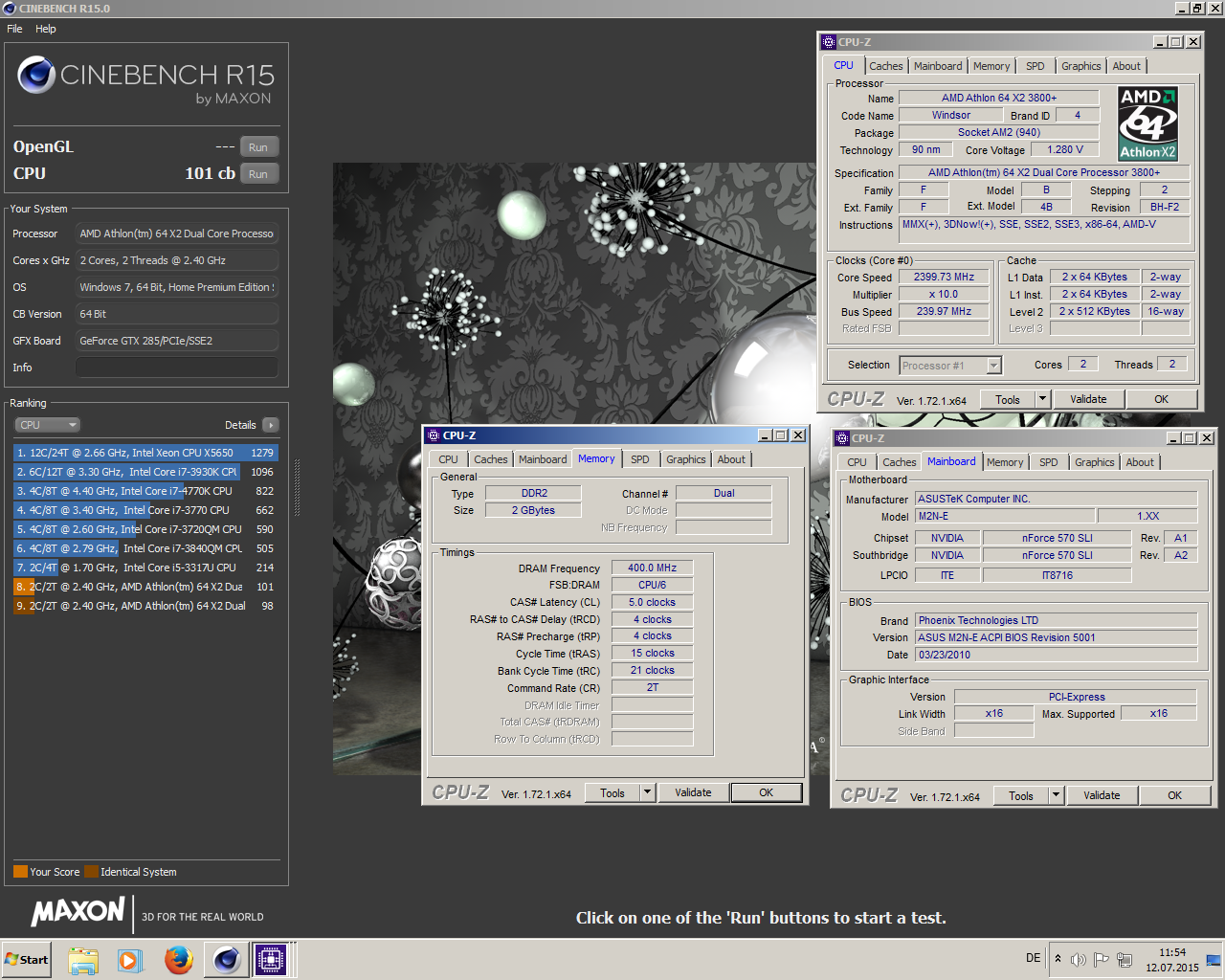Screen dimensions: 1225x980
Task: Click the Start button
Action: 27,960
